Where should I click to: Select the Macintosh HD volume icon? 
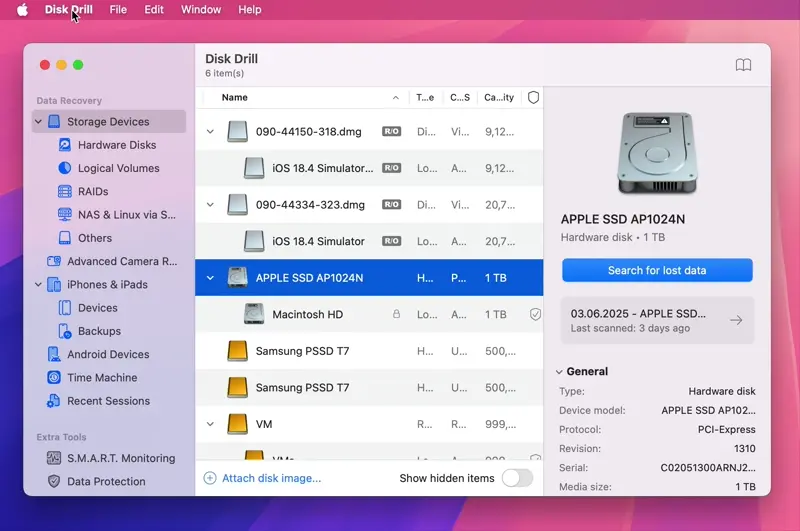tap(254, 314)
